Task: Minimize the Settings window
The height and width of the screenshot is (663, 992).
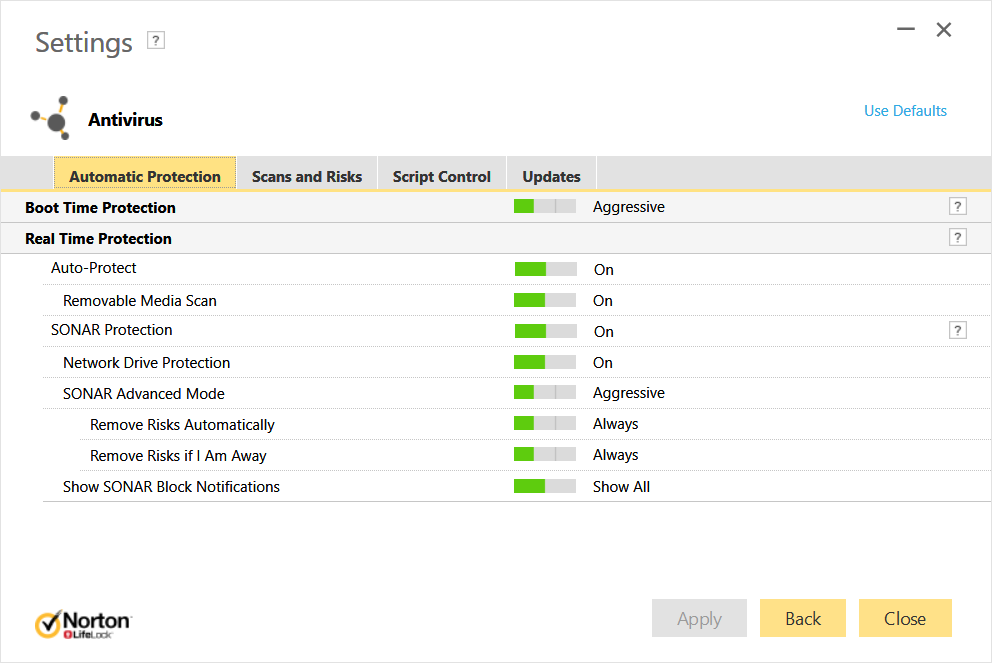Action: (906, 30)
